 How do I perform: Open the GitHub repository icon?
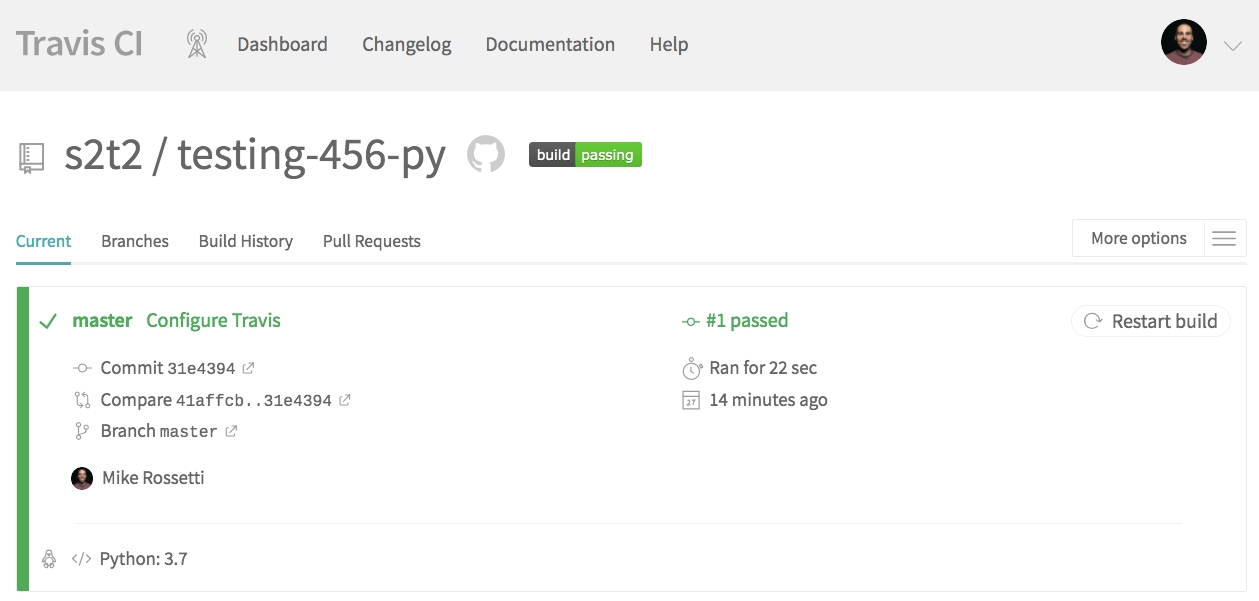(486, 154)
